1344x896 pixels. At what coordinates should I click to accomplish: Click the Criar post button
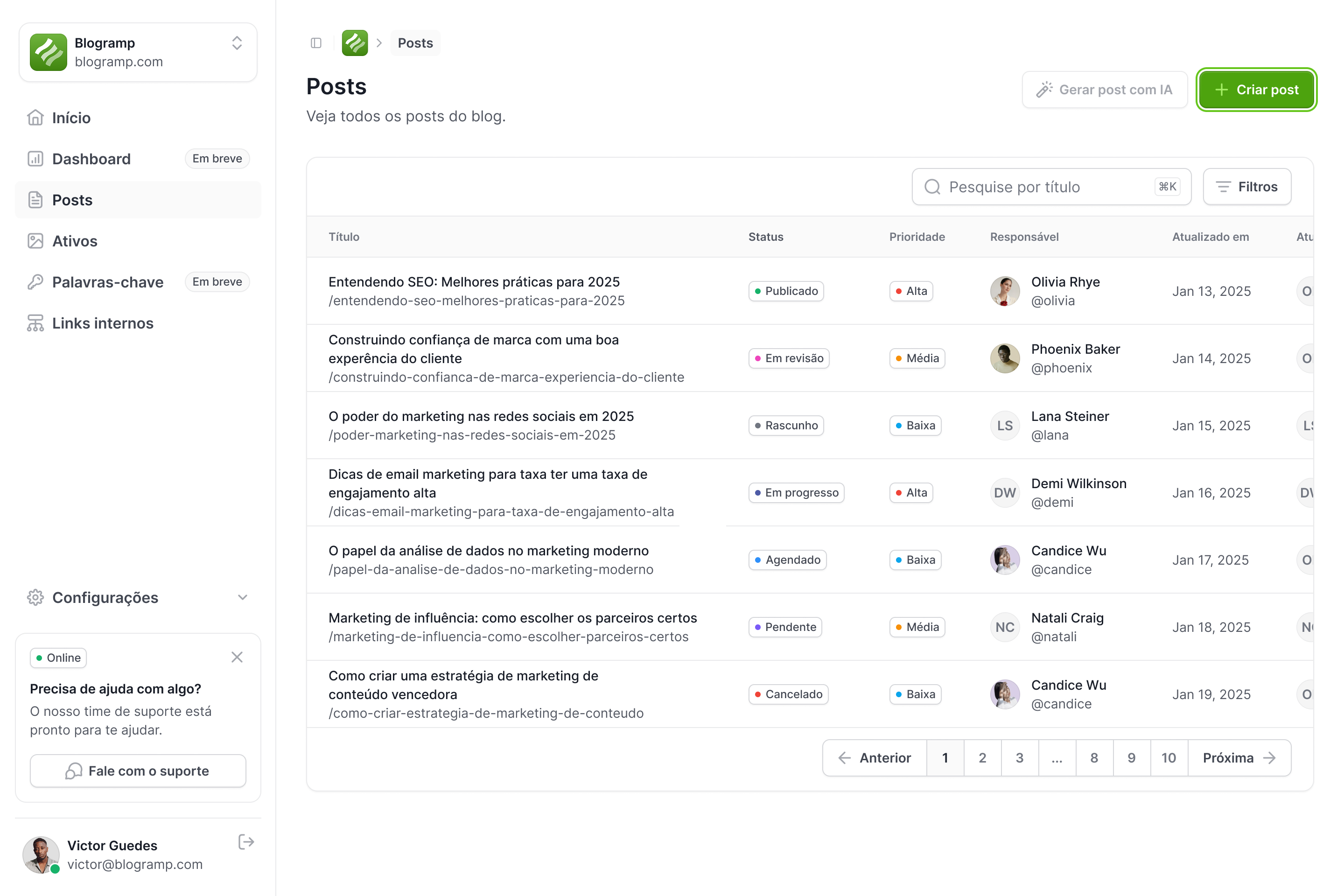(1256, 89)
